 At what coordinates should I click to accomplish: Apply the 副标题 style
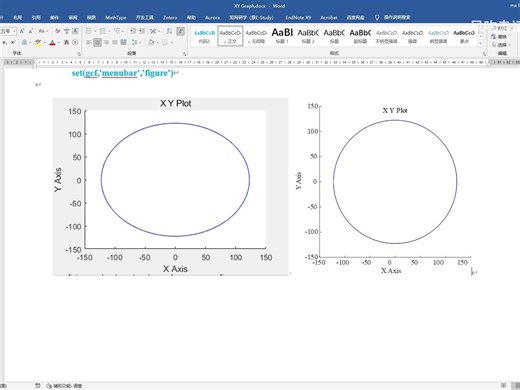pos(360,36)
